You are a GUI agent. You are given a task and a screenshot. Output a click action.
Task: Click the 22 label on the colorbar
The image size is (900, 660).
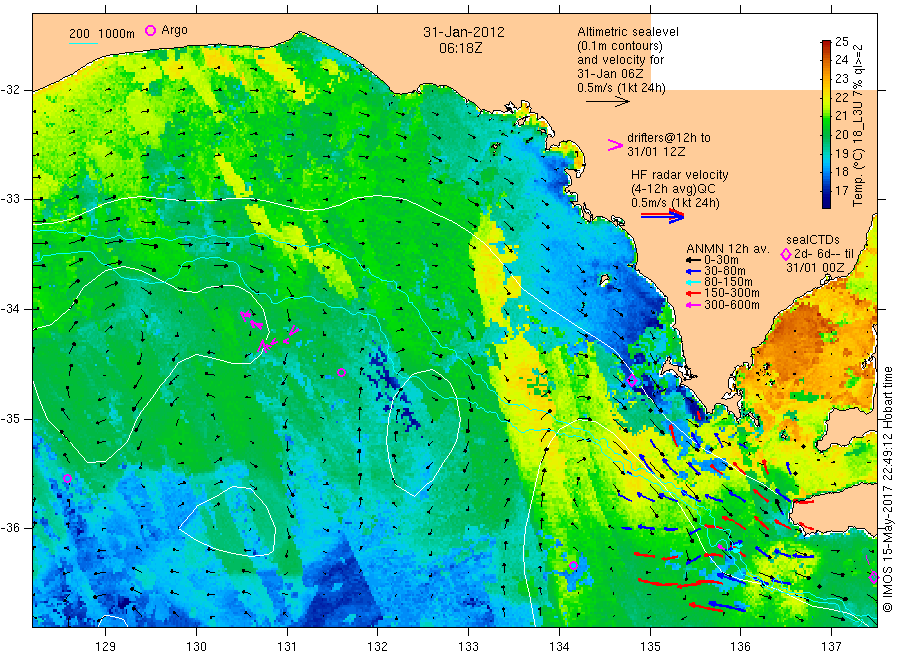(x=841, y=97)
